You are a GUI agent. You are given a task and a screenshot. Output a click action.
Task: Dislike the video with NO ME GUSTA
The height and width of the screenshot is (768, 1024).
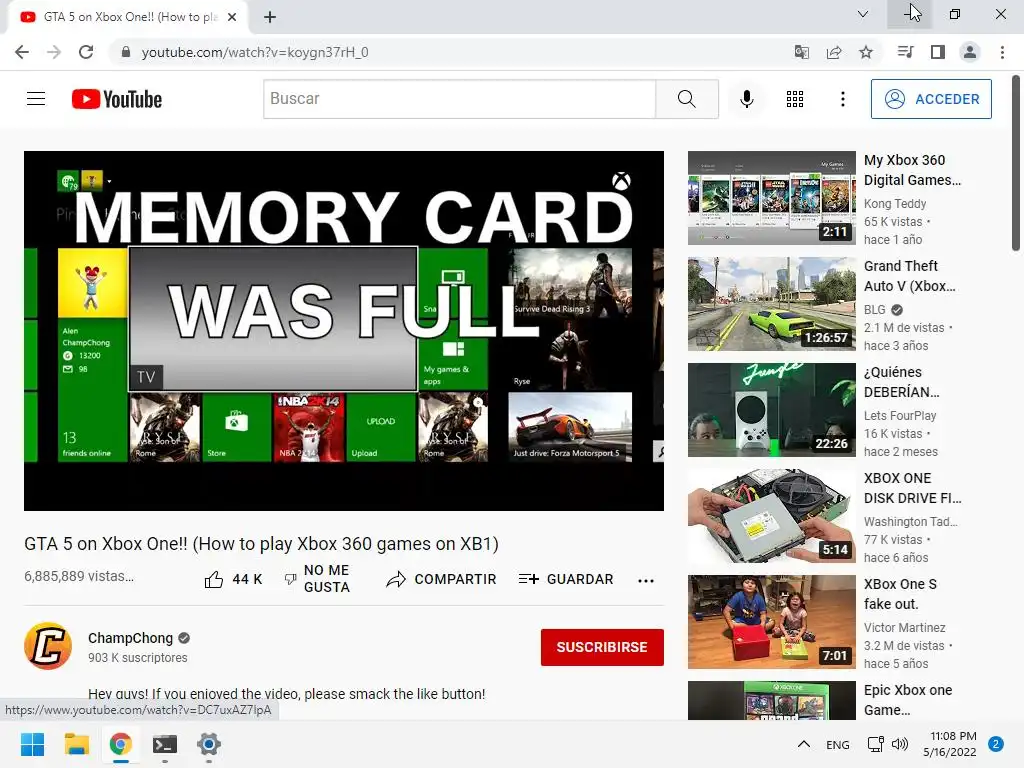click(x=318, y=579)
